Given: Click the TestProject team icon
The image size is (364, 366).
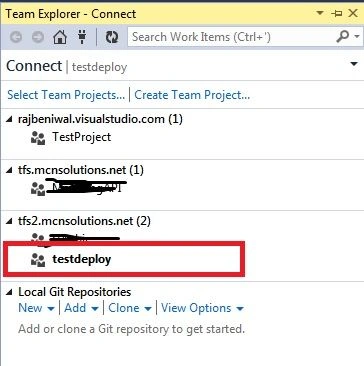Looking at the screenshot, I should (x=38, y=137).
